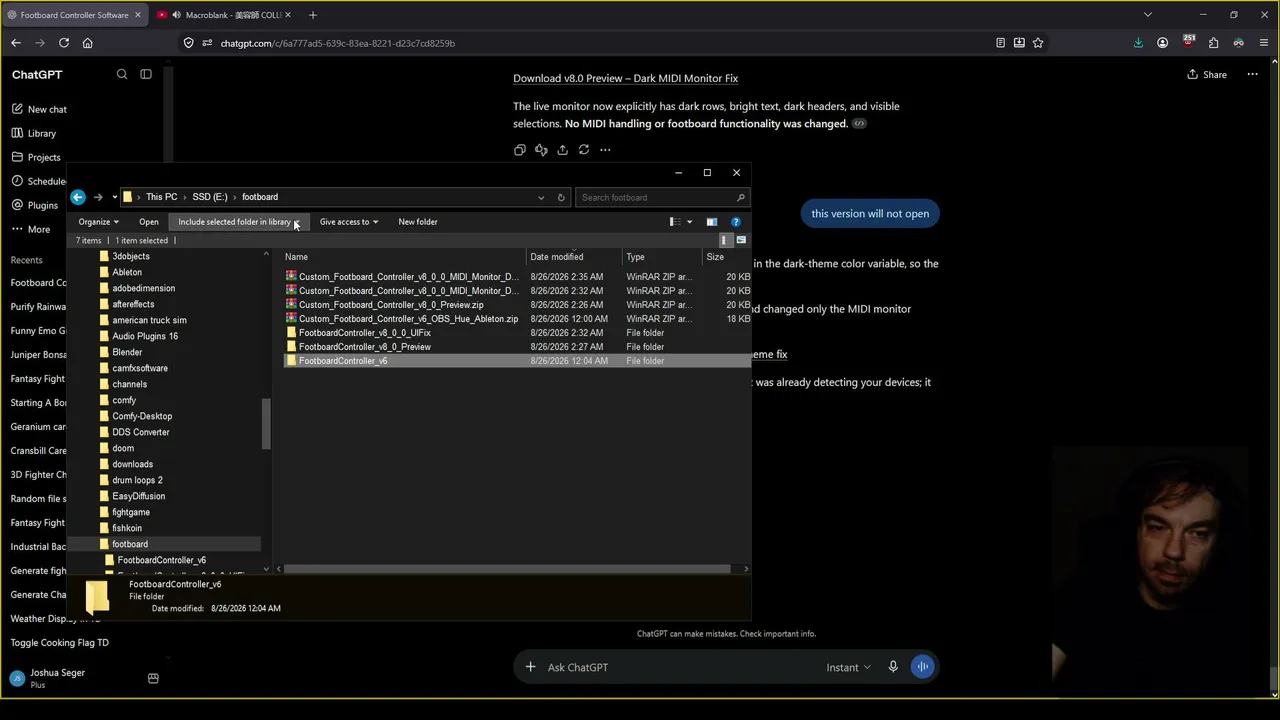Collapse the ChatGPT sidebar
The height and width of the screenshot is (720, 1280).
tap(146, 74)
